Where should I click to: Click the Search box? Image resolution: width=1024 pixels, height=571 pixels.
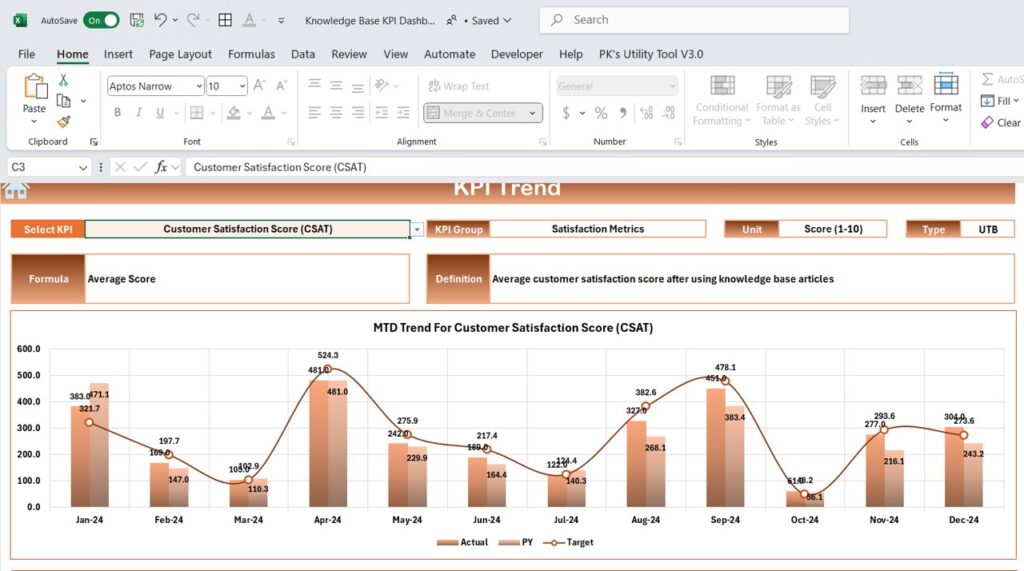click(x=694, y=20)
